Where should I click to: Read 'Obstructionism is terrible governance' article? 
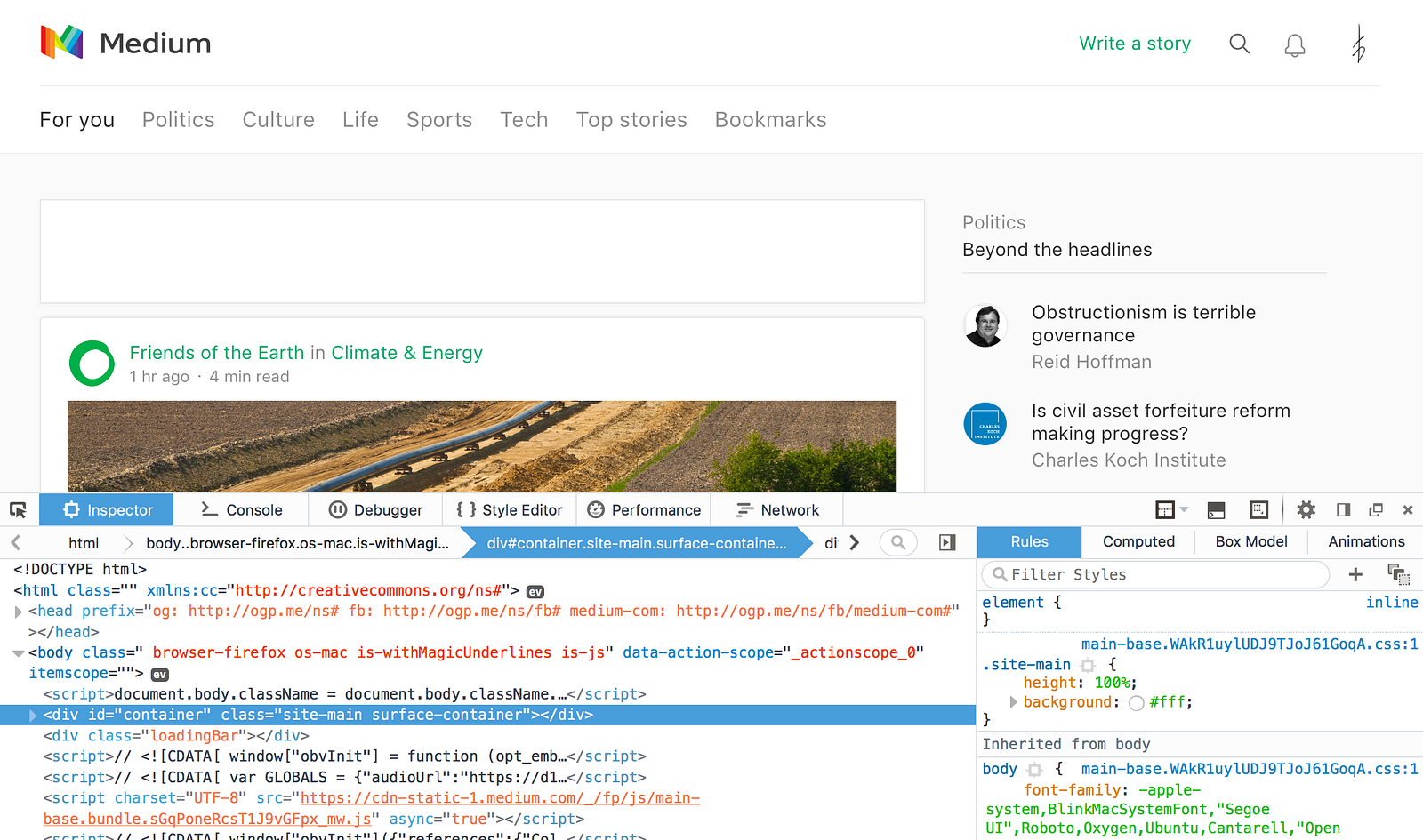pos(1144,324)
